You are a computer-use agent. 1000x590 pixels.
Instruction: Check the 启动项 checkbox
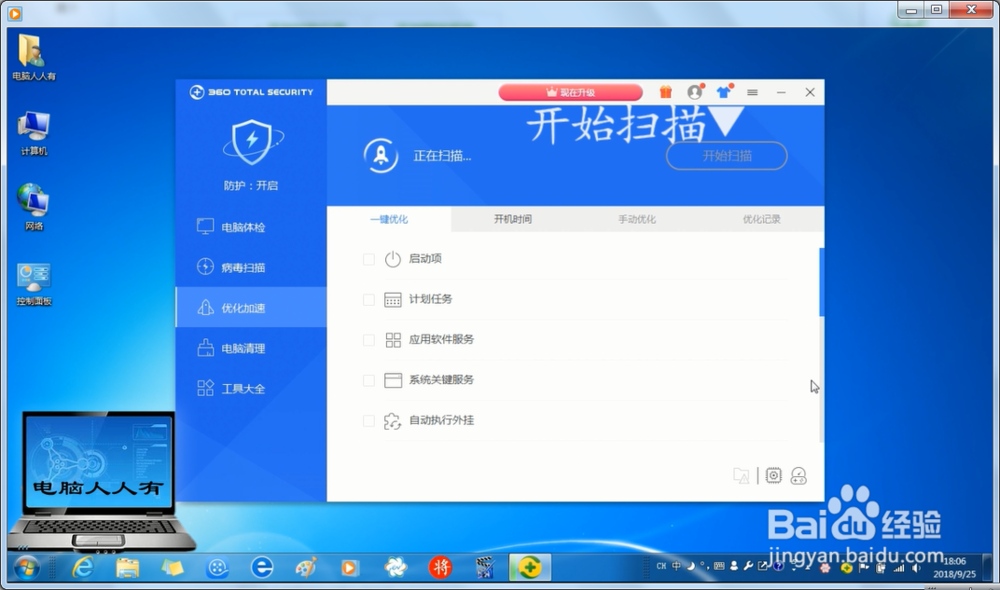pyautogui.click(x=369, y=259)
